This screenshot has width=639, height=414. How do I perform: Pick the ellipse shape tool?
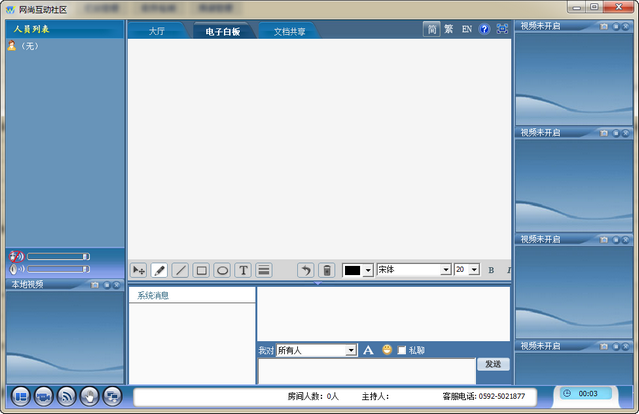pos(222,270)
